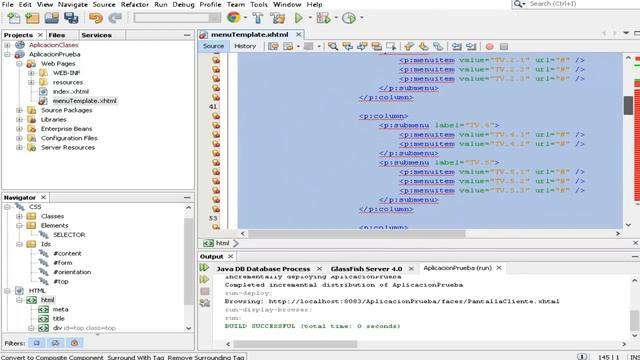Screen dimensions: 640x360
Task: Build project with the hammer icon
Action: click(258, 18)
